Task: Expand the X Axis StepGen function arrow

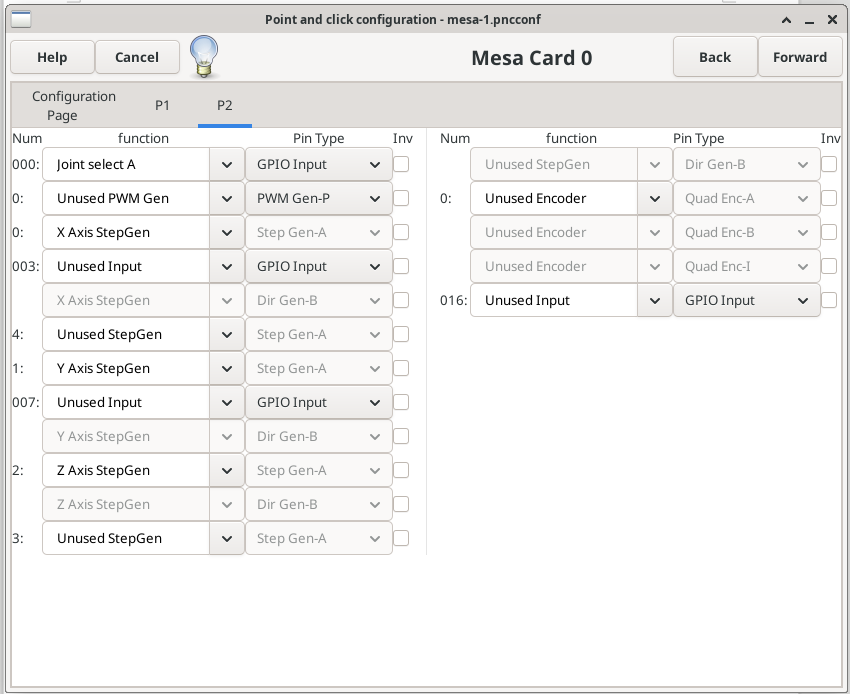Action: tap(226, 232)
